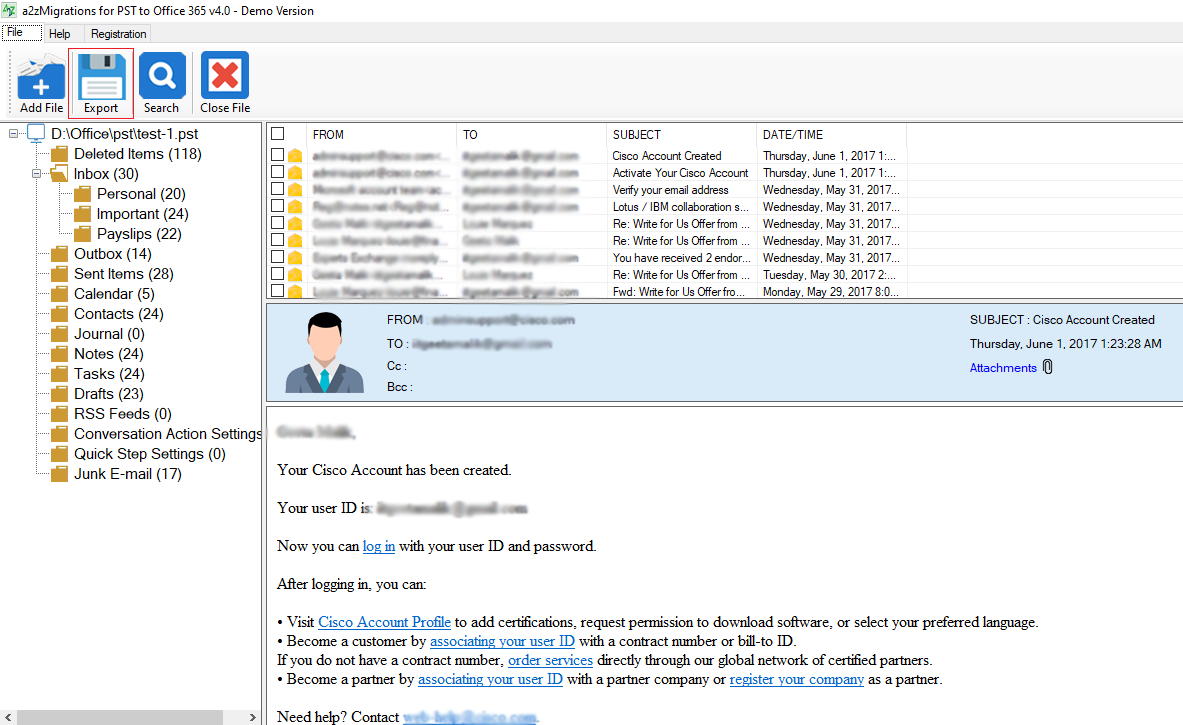1183x725 pixels.
Task: Check the Cisco Account Created email checkbox
Action: (278, 155)
